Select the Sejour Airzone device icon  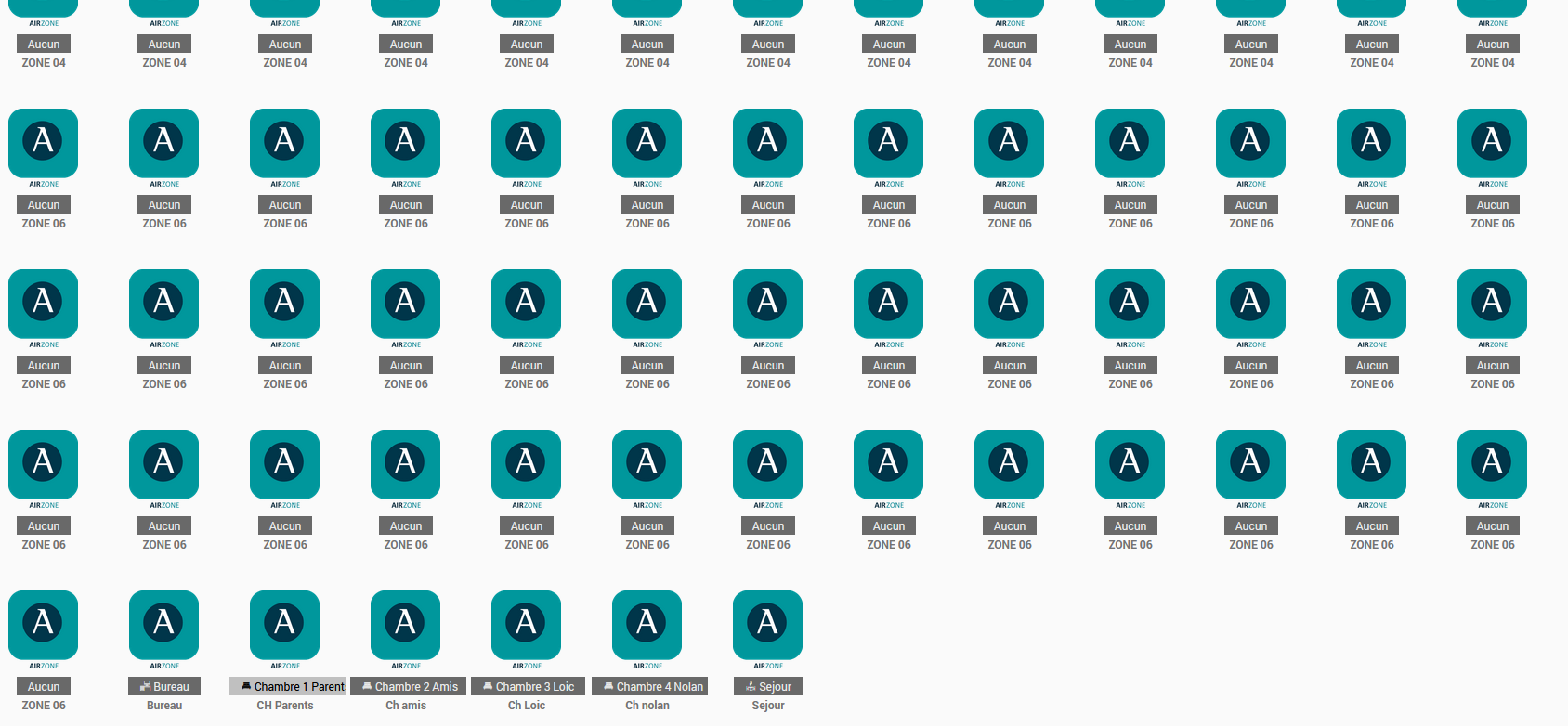click(767, 624)
